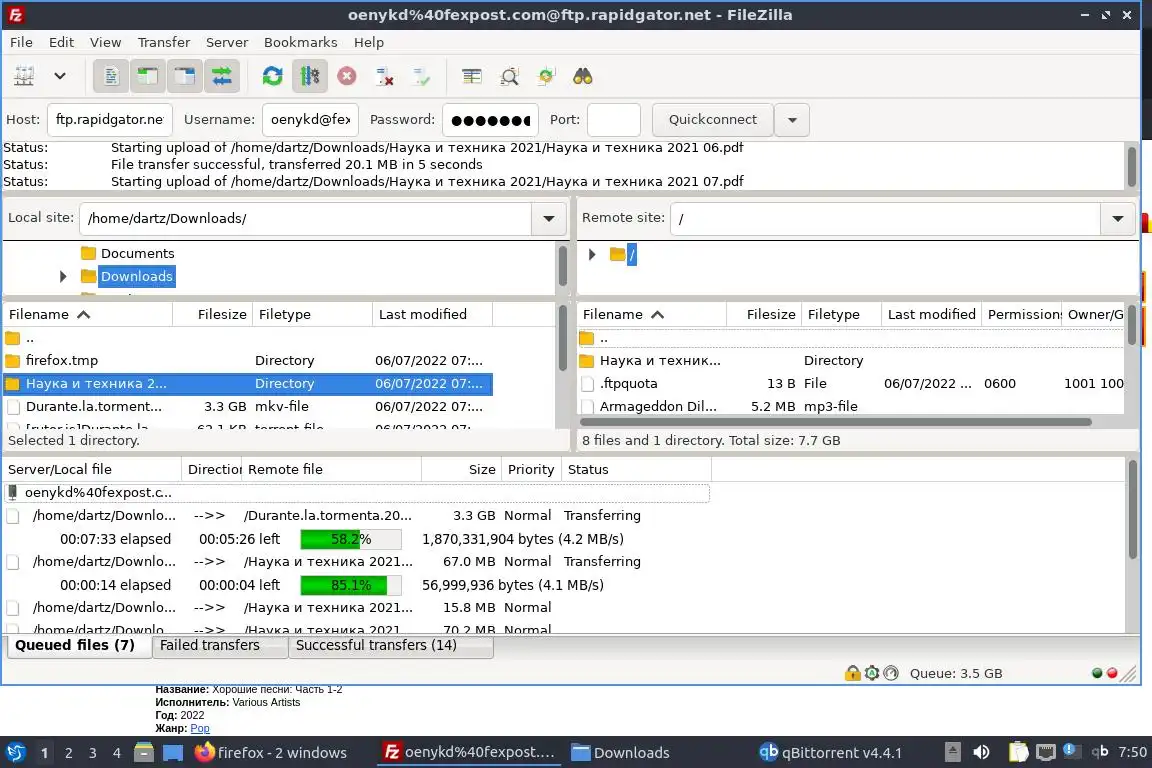Open the Server menu
Screen dimensions: 1152x768
(227, 42)
